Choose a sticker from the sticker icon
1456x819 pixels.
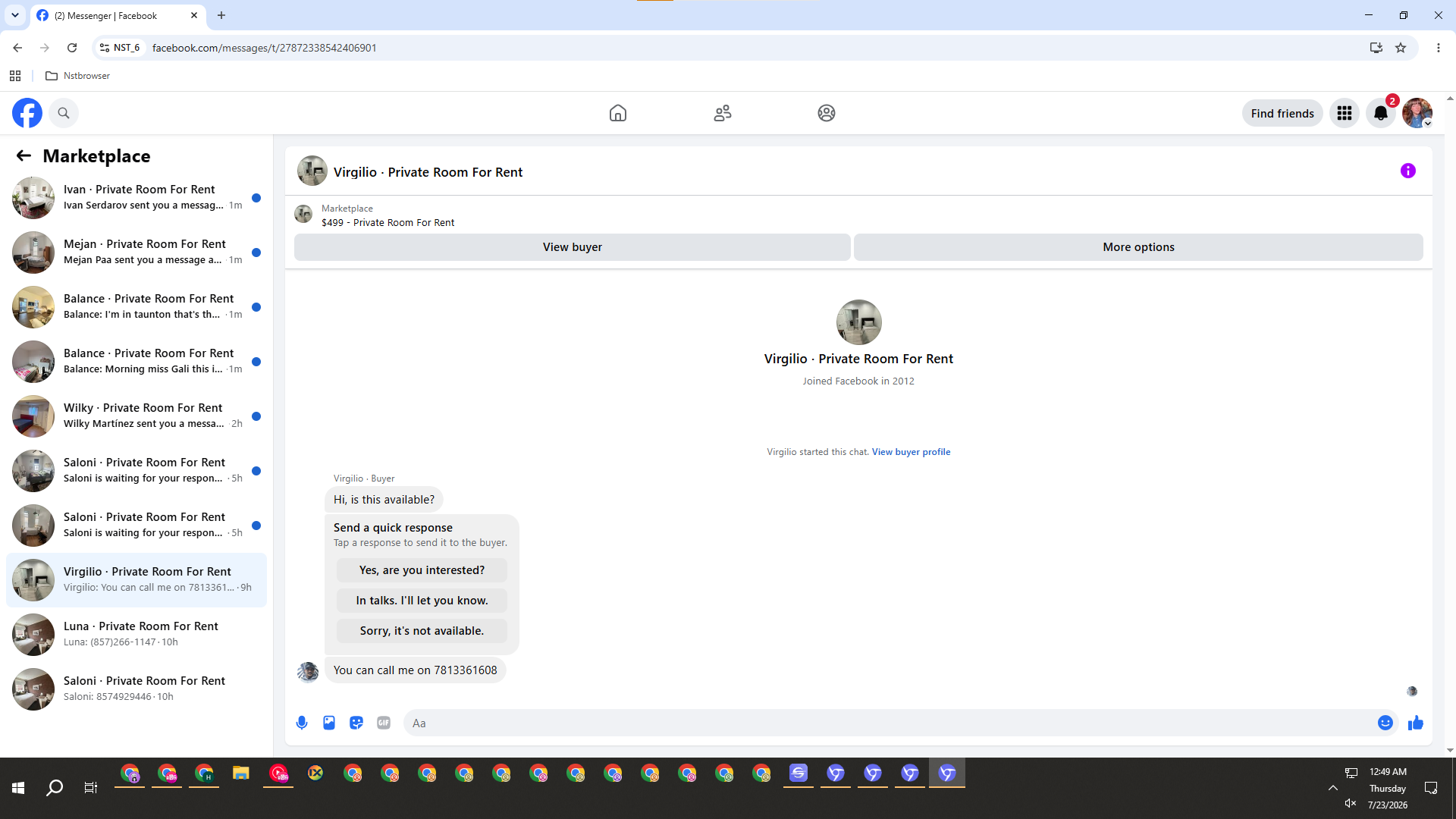click(356, 723)
